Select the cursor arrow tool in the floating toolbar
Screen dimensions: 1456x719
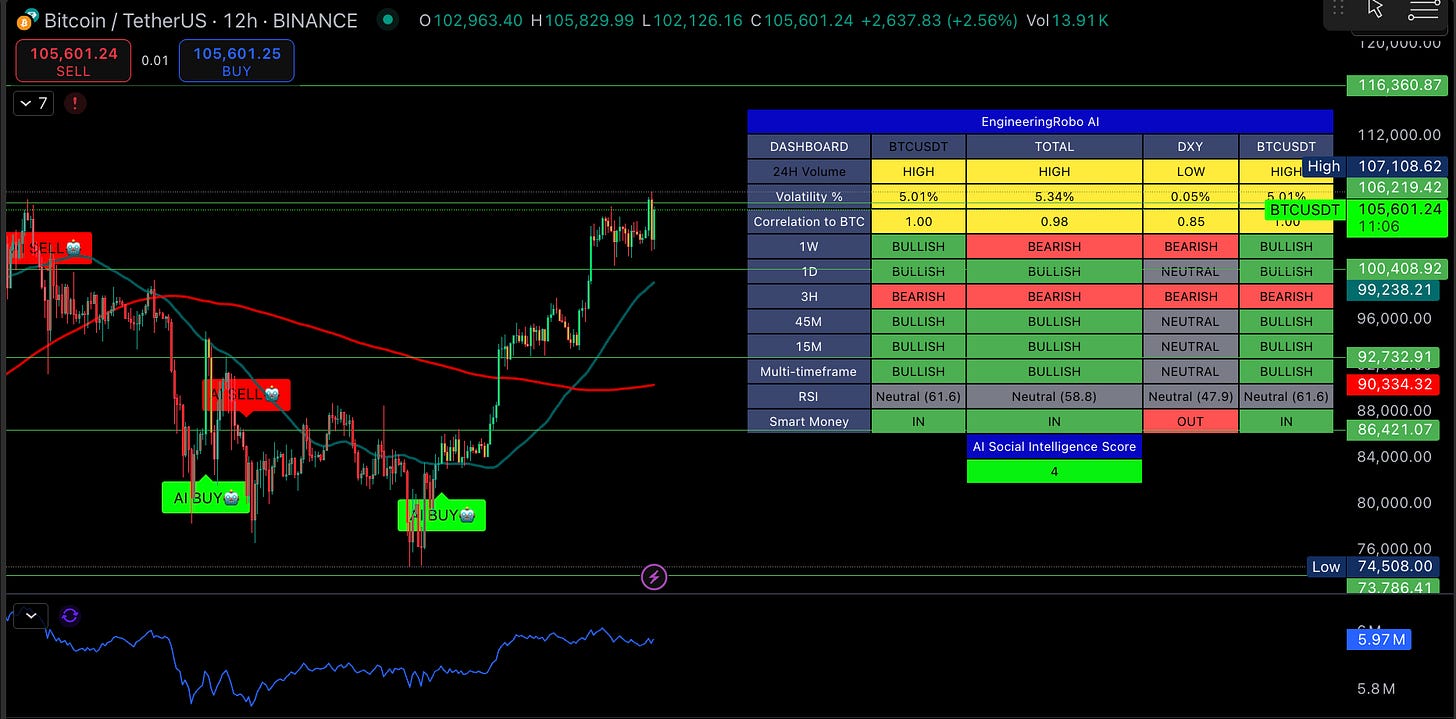coord(1376,10)
